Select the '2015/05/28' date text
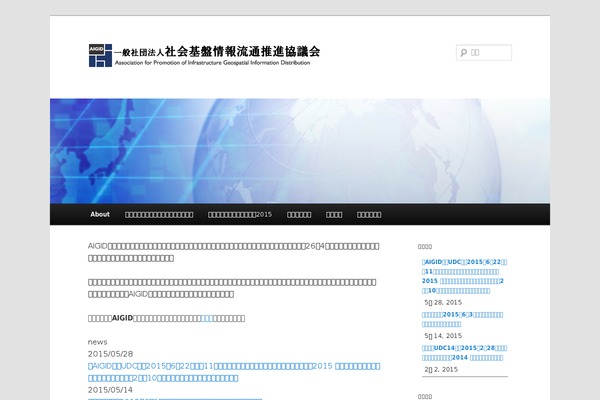Screen dimensions: 600x400 pyautogui.click(x=110, y=354)
